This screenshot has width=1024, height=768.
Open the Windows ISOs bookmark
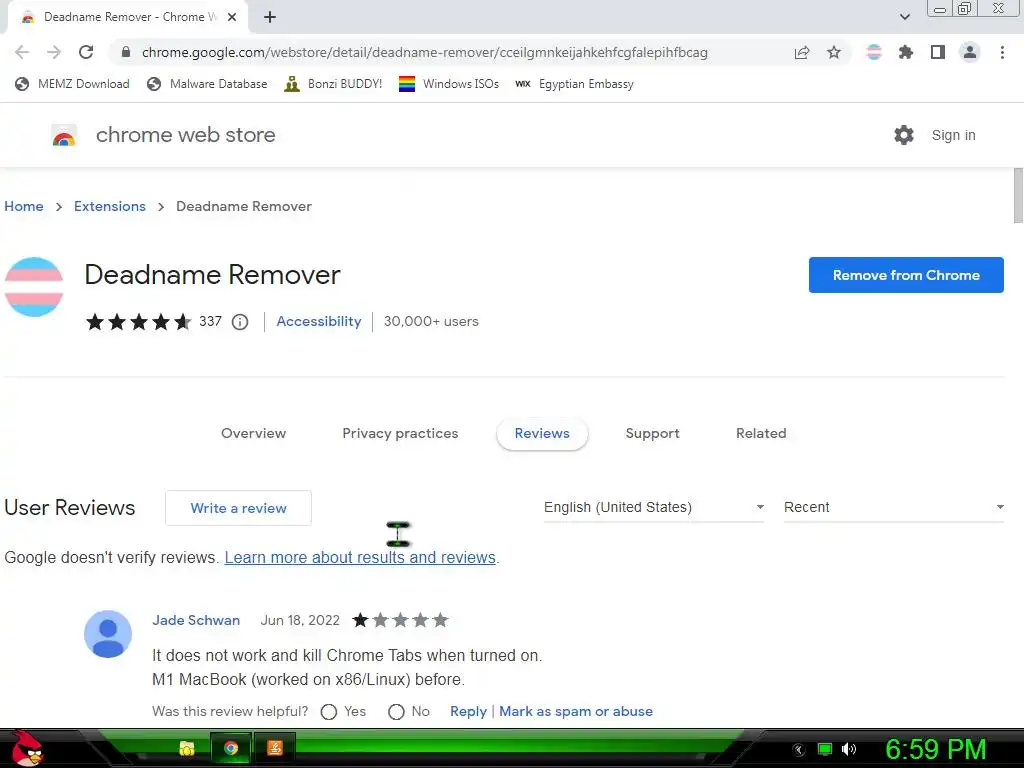[449, 84]
